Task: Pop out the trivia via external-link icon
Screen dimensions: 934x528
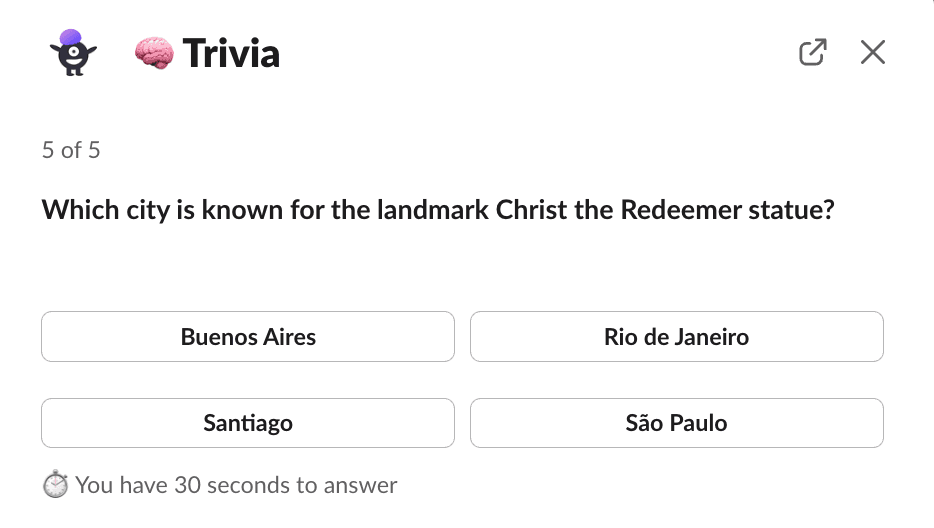Action: [x=812, y=52]
